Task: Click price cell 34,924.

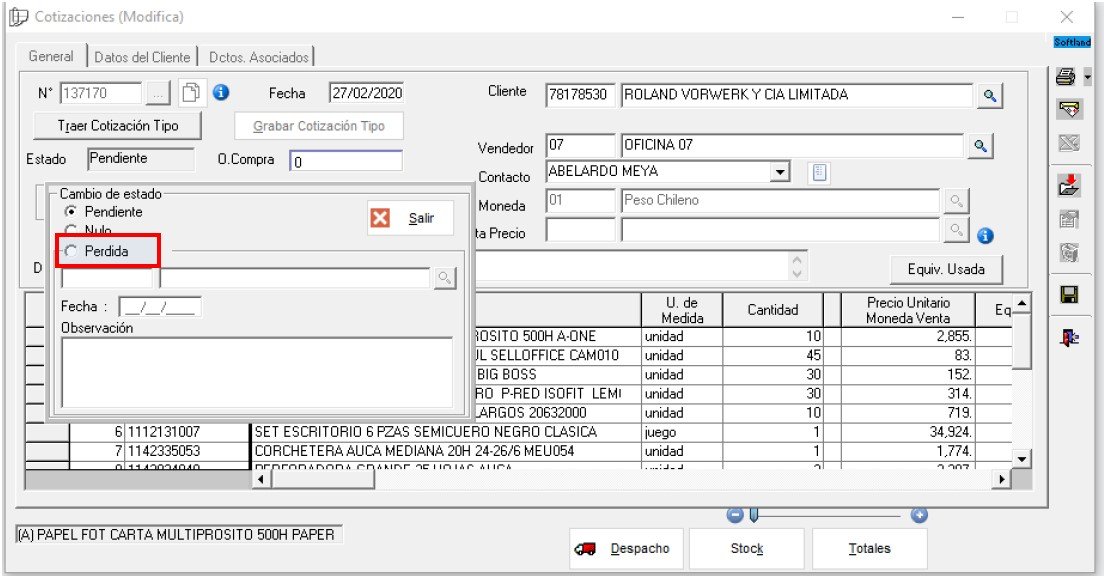Action: (908, 432)
